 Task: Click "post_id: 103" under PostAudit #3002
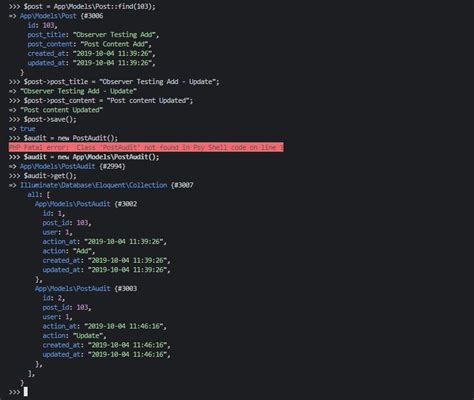(67, 223)
